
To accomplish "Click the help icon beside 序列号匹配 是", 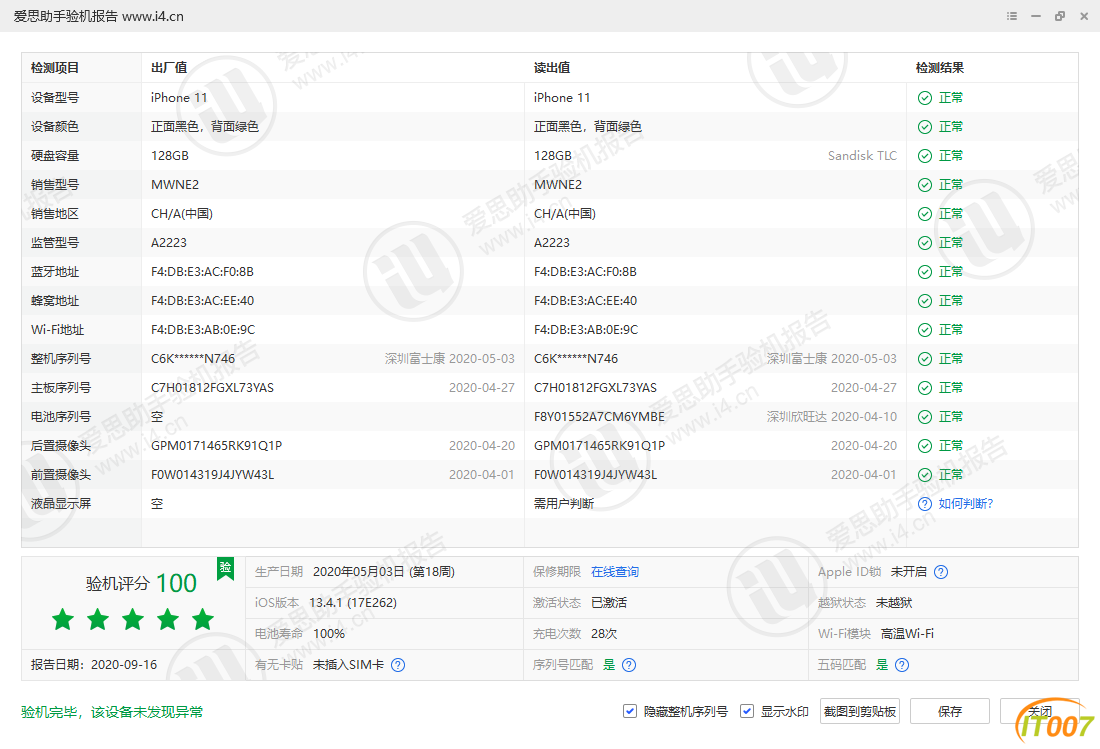I will [x=629, y=665].
